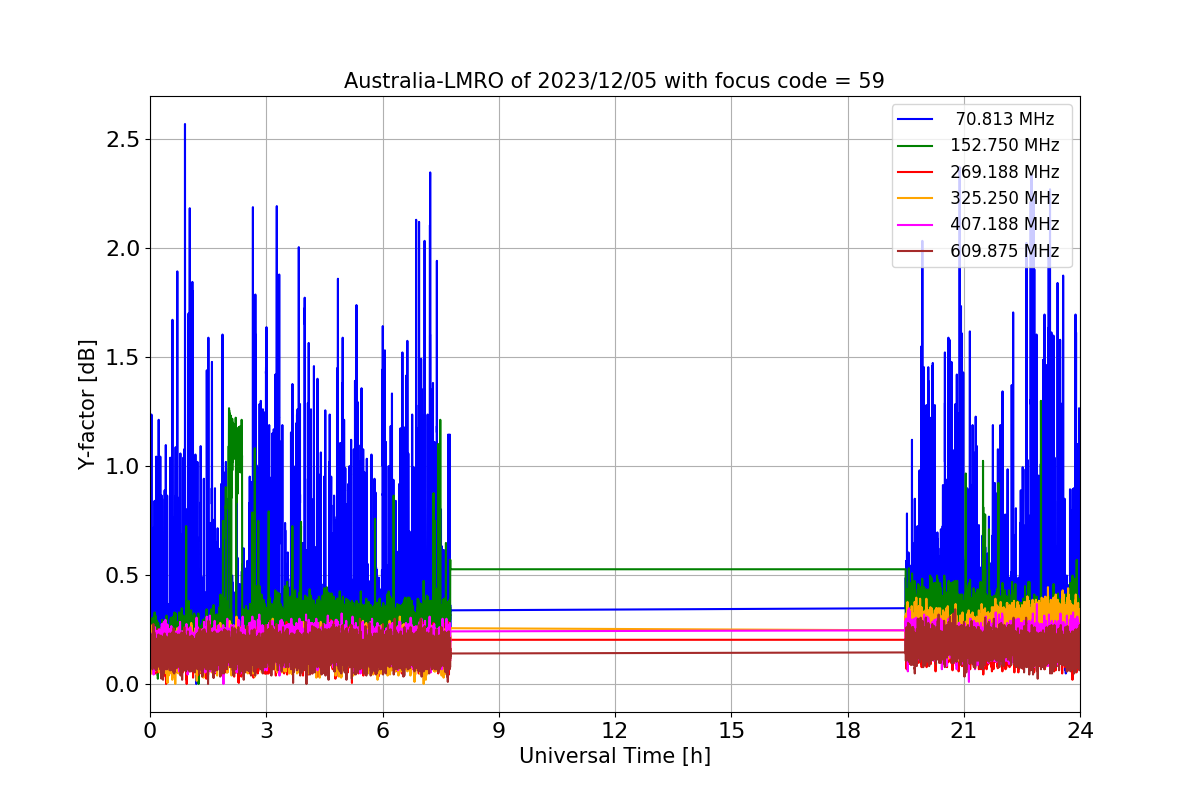
Task: Click the magenta line sample in legend
Action: click(916, 225)
